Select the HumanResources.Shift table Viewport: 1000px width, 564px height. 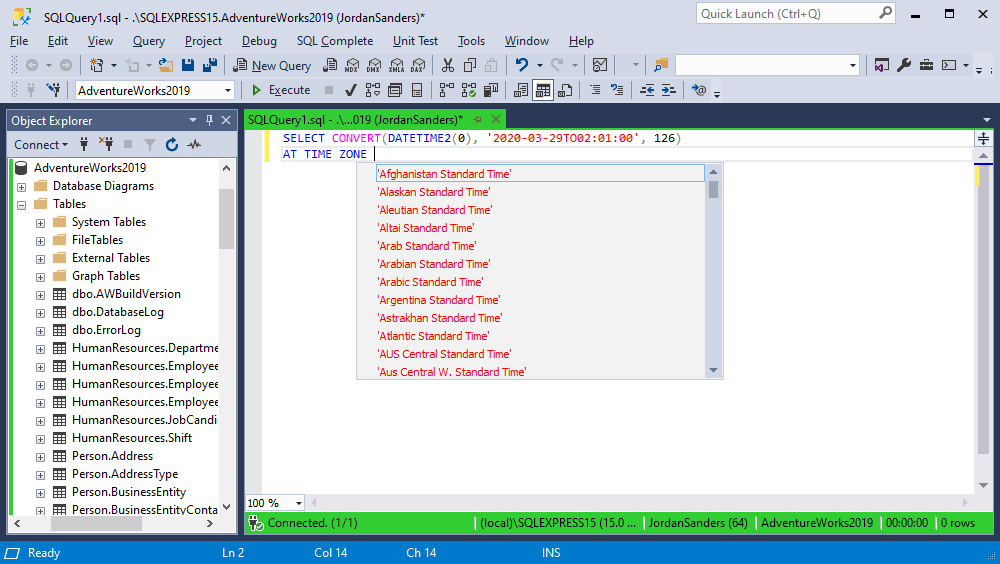pyautogui.click(x=132, y=438)
